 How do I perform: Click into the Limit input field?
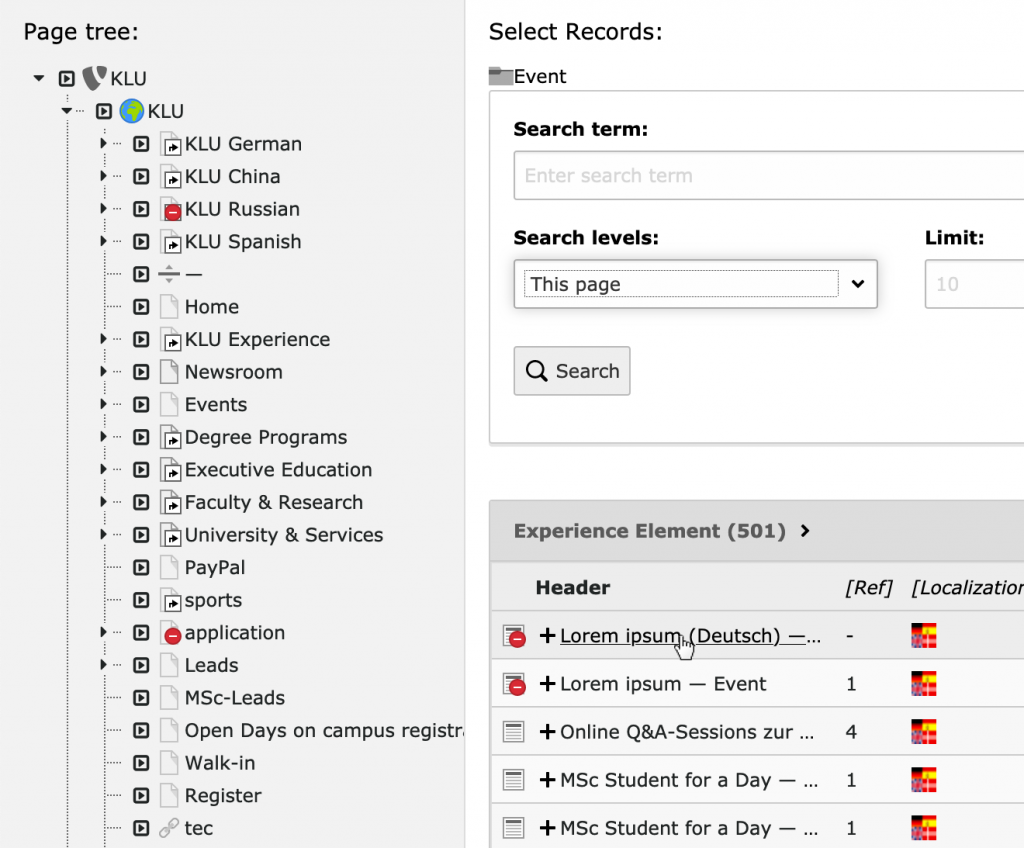coord(974,284)
